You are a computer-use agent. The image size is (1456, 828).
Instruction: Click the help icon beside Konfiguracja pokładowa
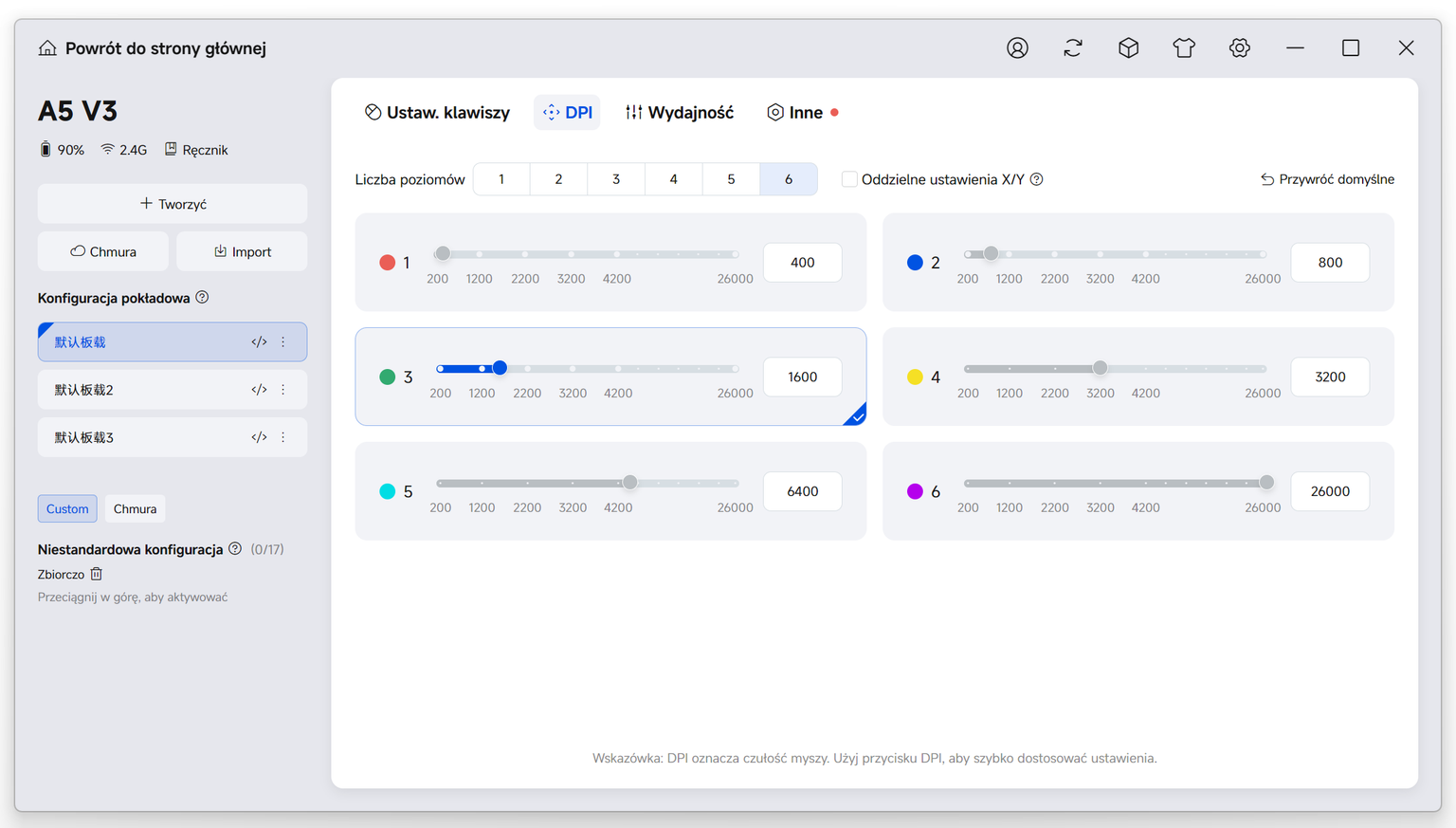coord(202,298)
